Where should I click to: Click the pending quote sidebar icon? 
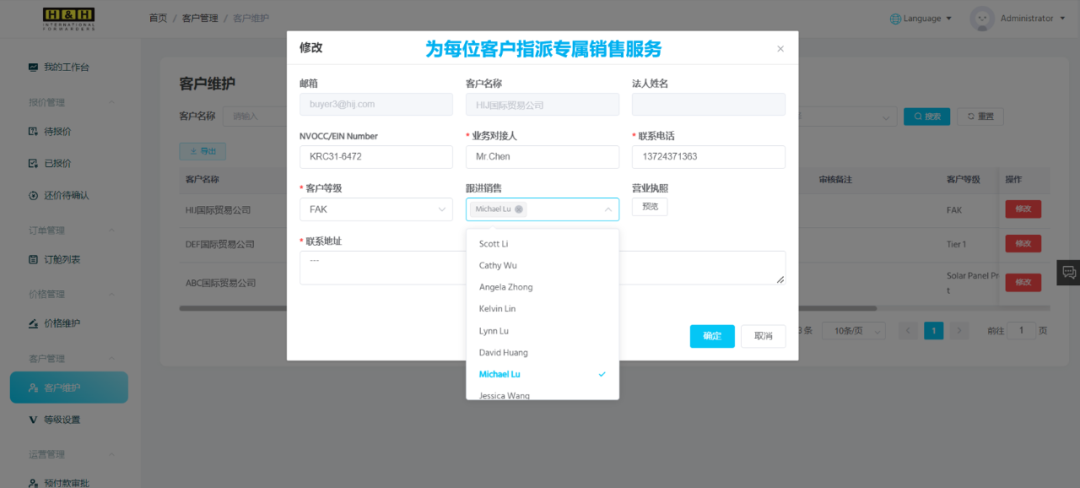33,131
